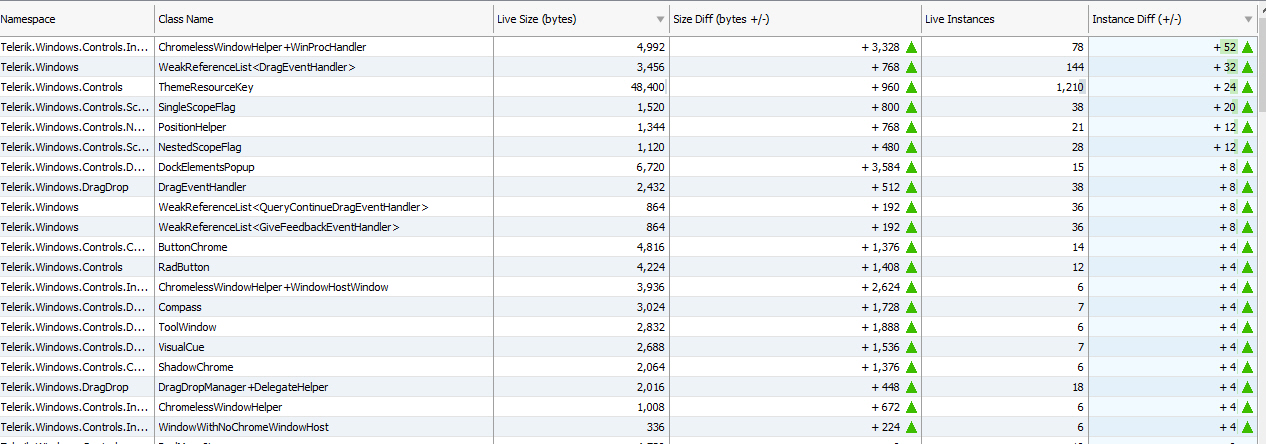Click the Telerik.Windows.Controls namespace of RadButton
1266x444 pixels.
pos(62,267)
